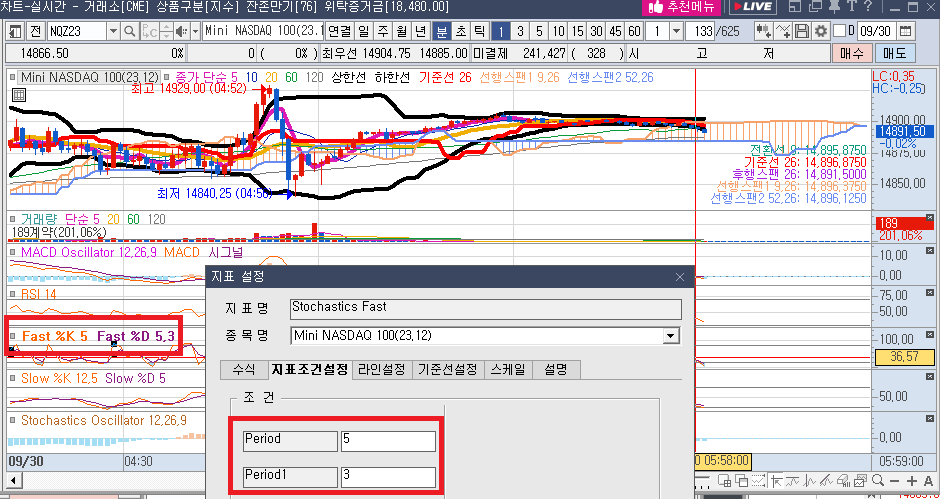Click the floppy disk save chart icon
This screenshot has width=940, height=499.
pyautogui.click(x=802, y=31)
